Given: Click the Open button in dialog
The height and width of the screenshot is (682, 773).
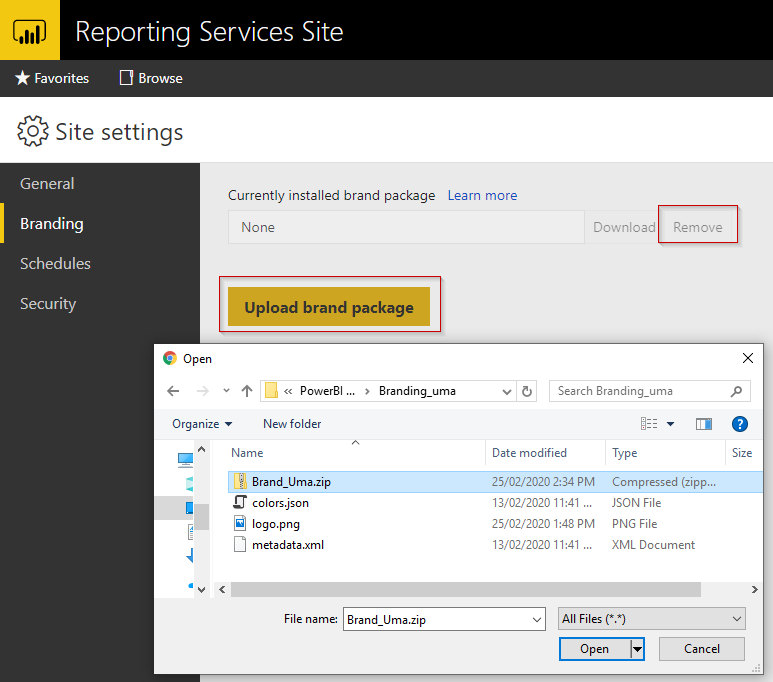Looking at the screenshot, I should coord(595,649).
